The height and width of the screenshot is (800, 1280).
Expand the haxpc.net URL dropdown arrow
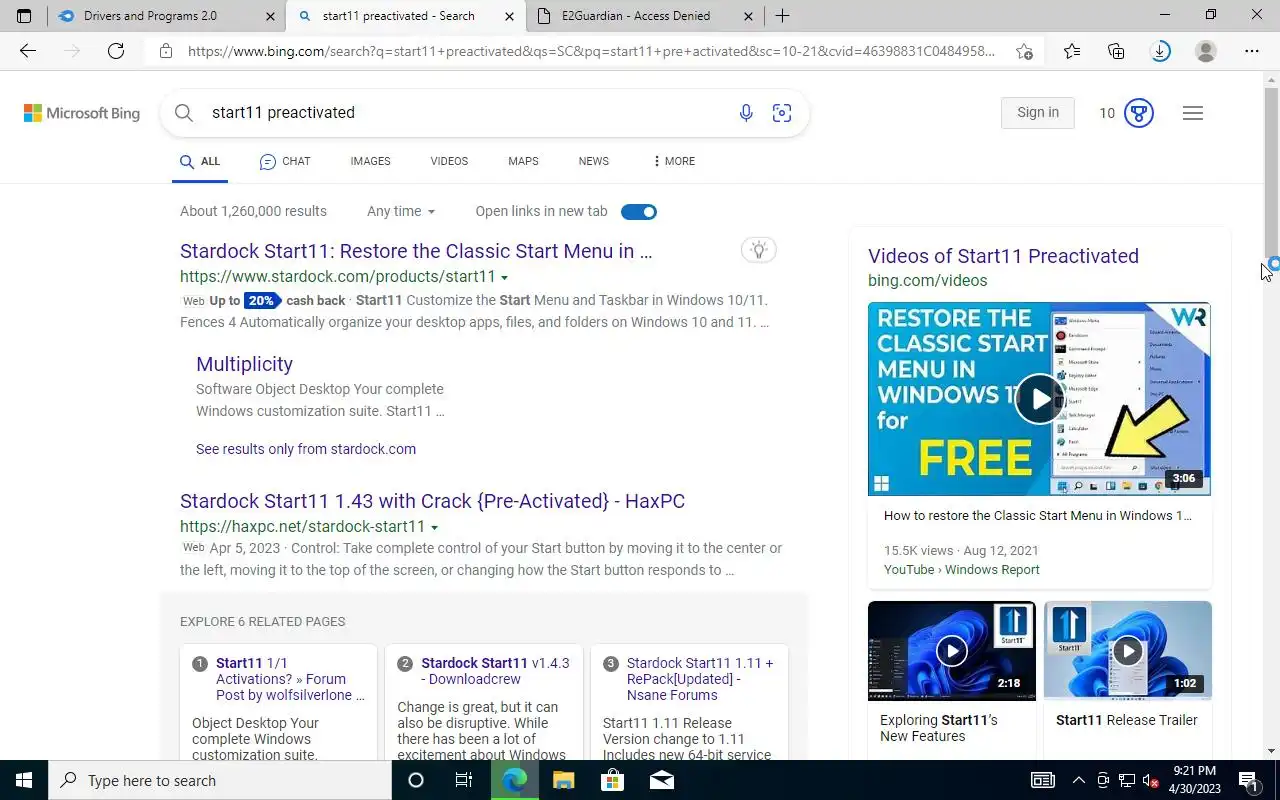click(x=434, y=527)
